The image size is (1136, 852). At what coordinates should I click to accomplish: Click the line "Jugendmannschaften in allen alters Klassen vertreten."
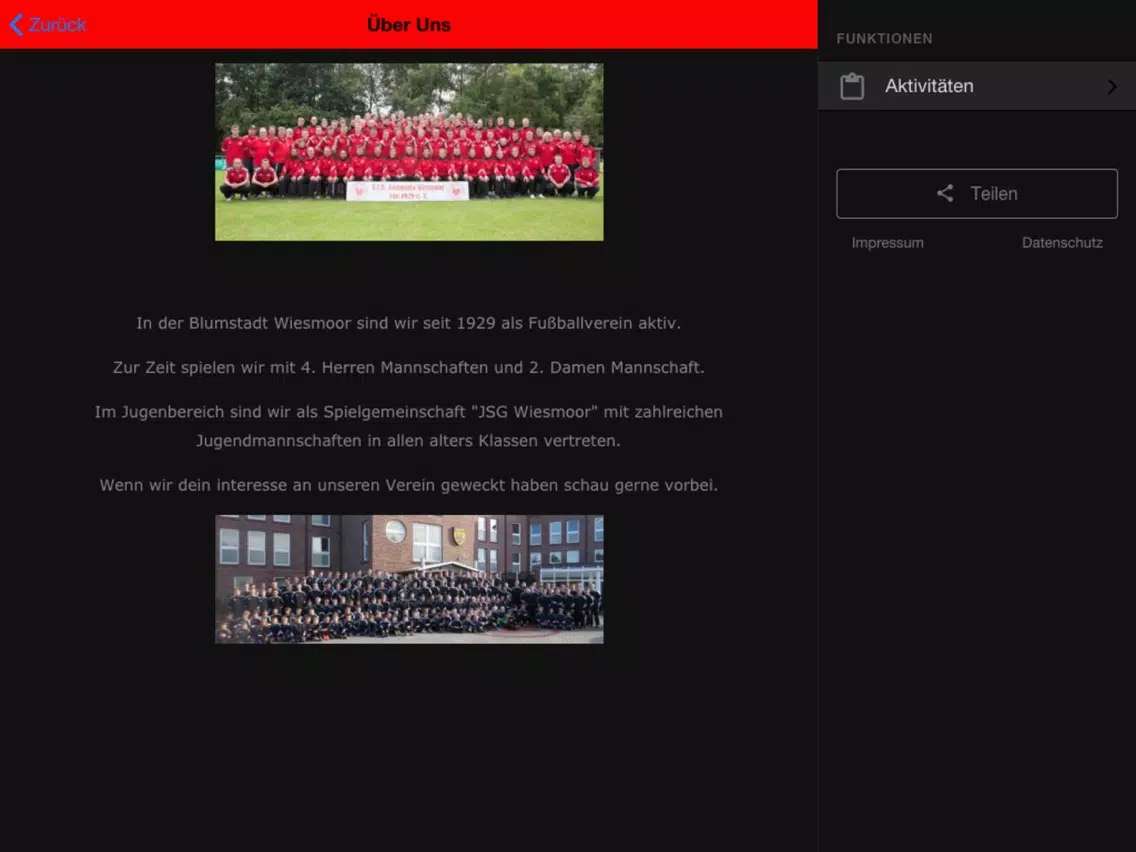coord(409,440)
